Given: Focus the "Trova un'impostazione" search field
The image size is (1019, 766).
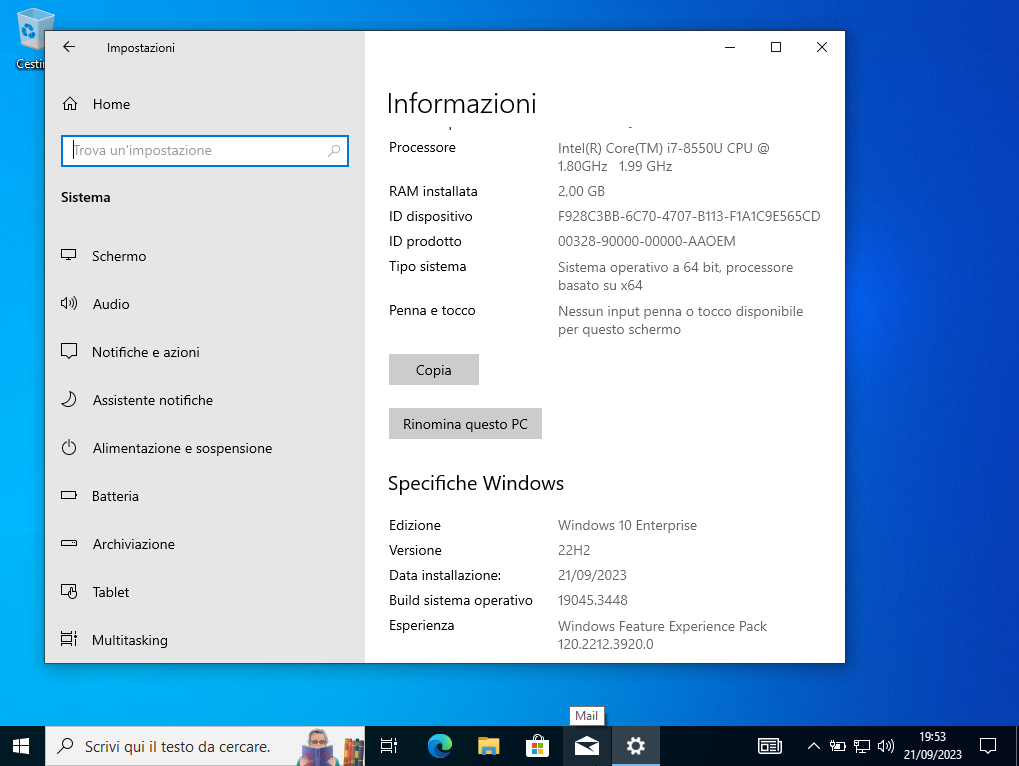Looking at the screenshot, I should pos(205,151).
